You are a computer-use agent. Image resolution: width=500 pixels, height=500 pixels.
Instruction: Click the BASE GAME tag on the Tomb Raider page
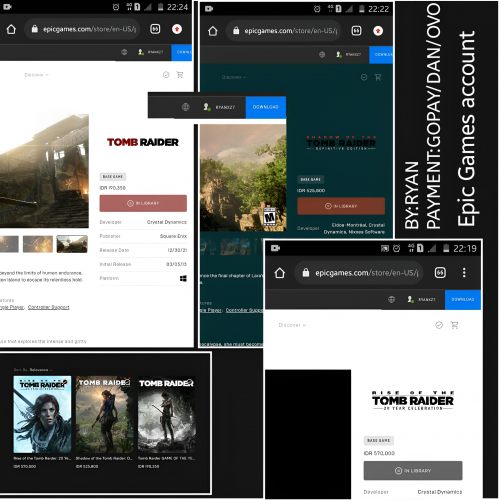113,177
